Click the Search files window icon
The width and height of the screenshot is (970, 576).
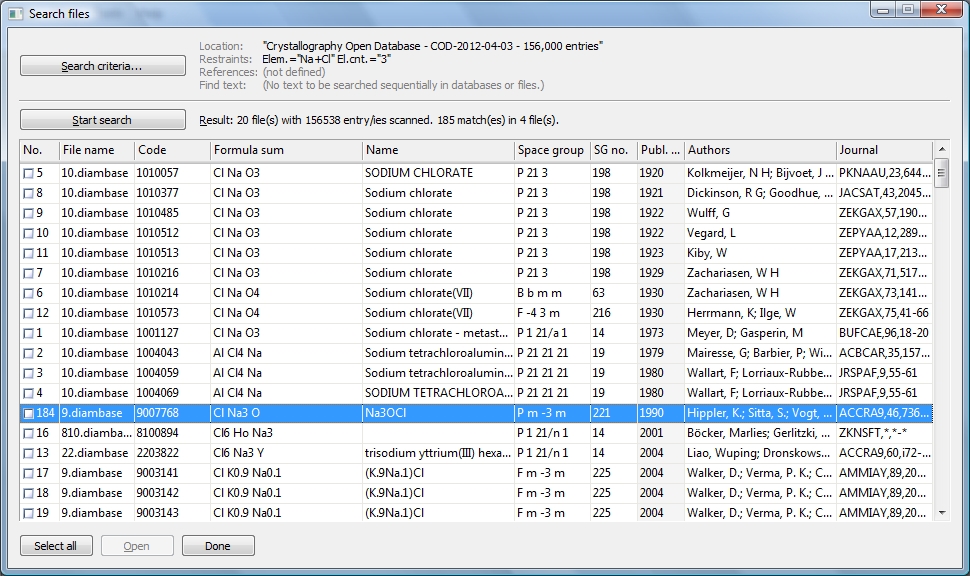pos(15,13)
